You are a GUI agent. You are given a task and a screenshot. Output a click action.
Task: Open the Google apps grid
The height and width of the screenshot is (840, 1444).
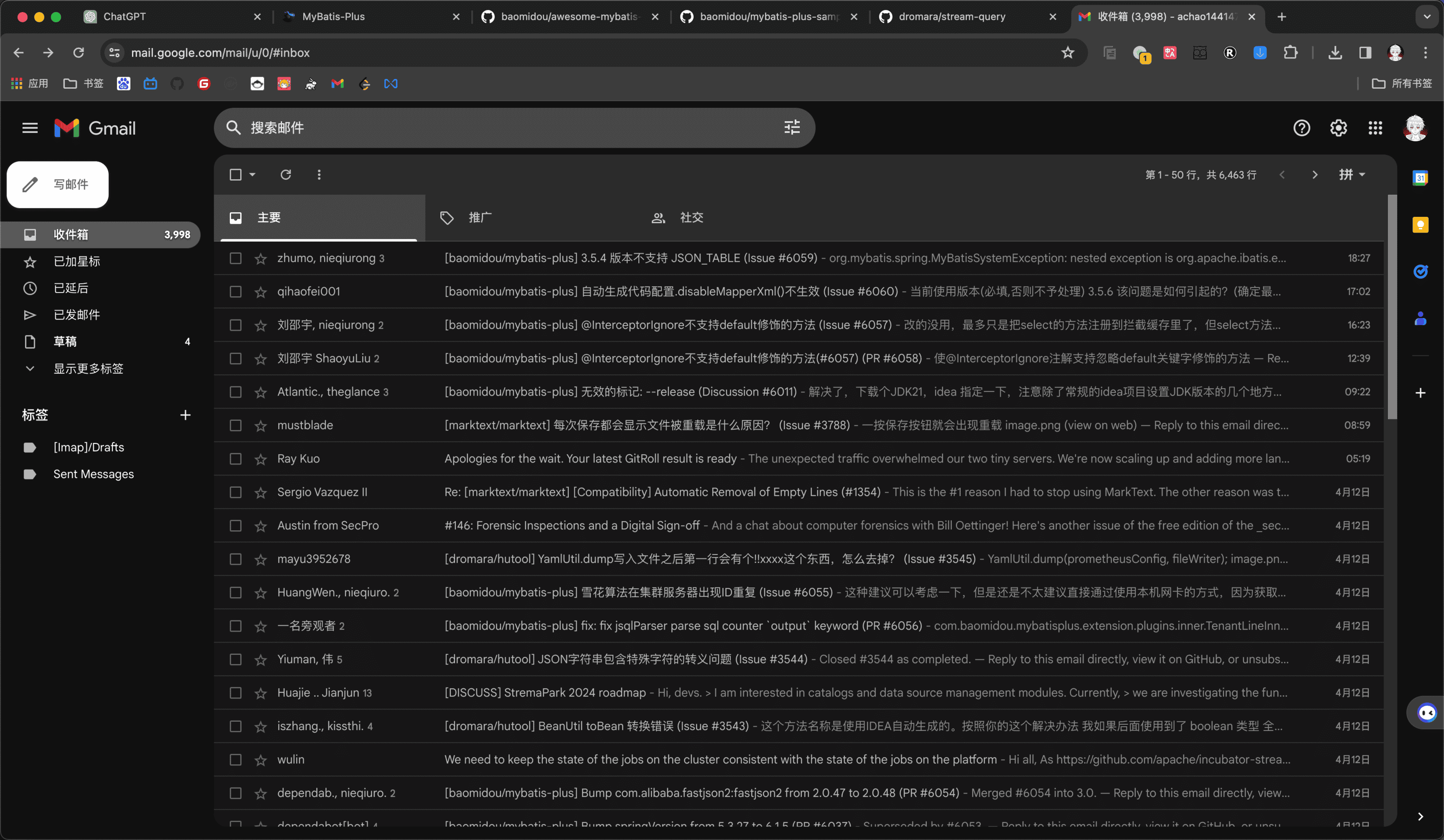click(1375, 128)
